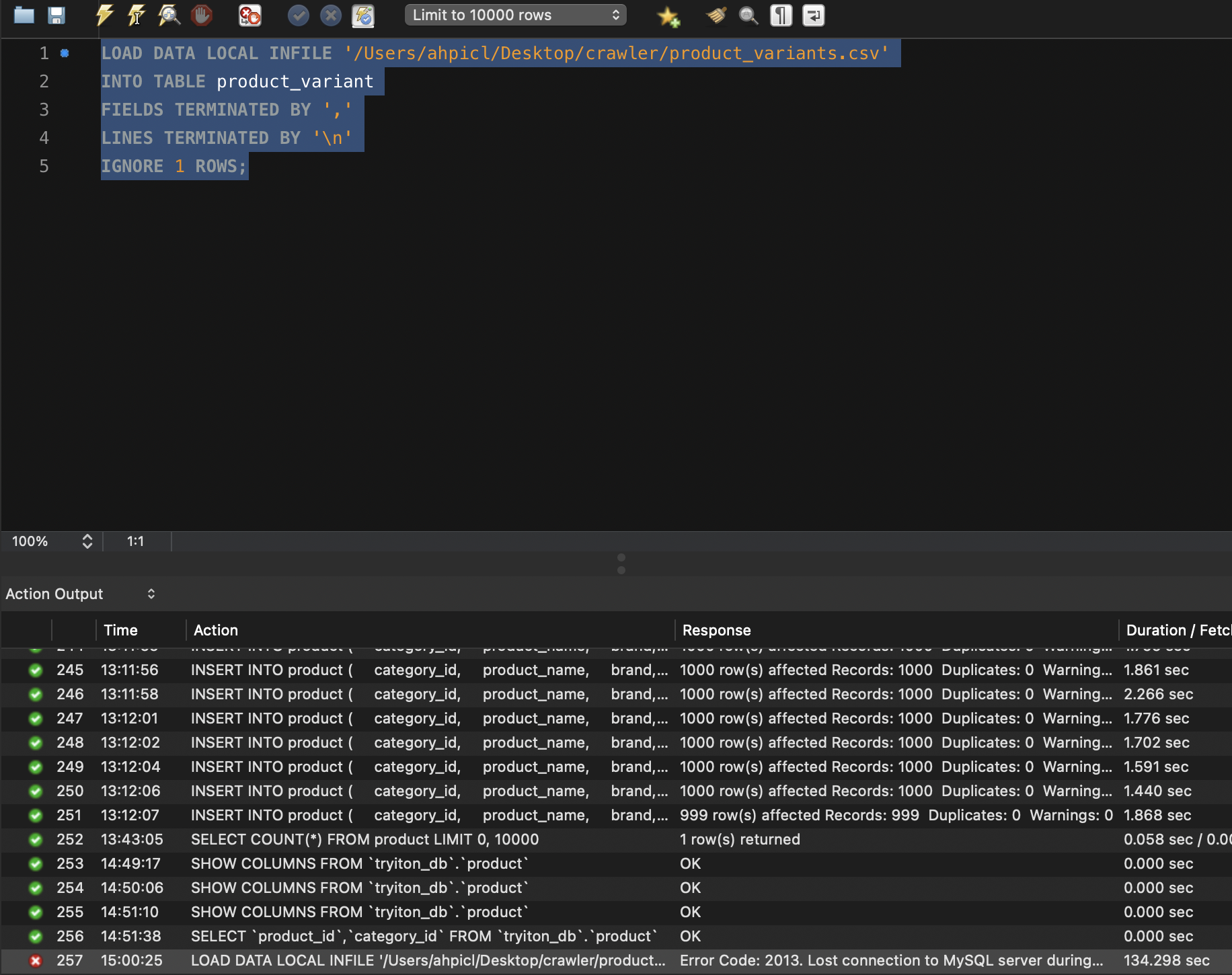1232x975 pixels.
Task: Click the cursor position indicator 1:1
Action: (x=135, y=541)
